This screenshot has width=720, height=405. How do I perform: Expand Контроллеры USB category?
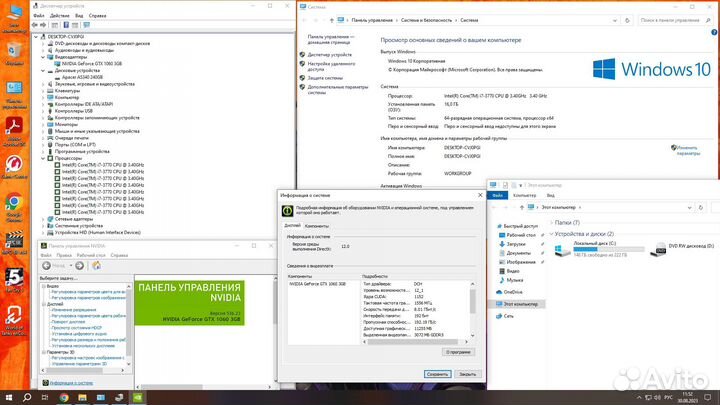(x=43, y=111)
